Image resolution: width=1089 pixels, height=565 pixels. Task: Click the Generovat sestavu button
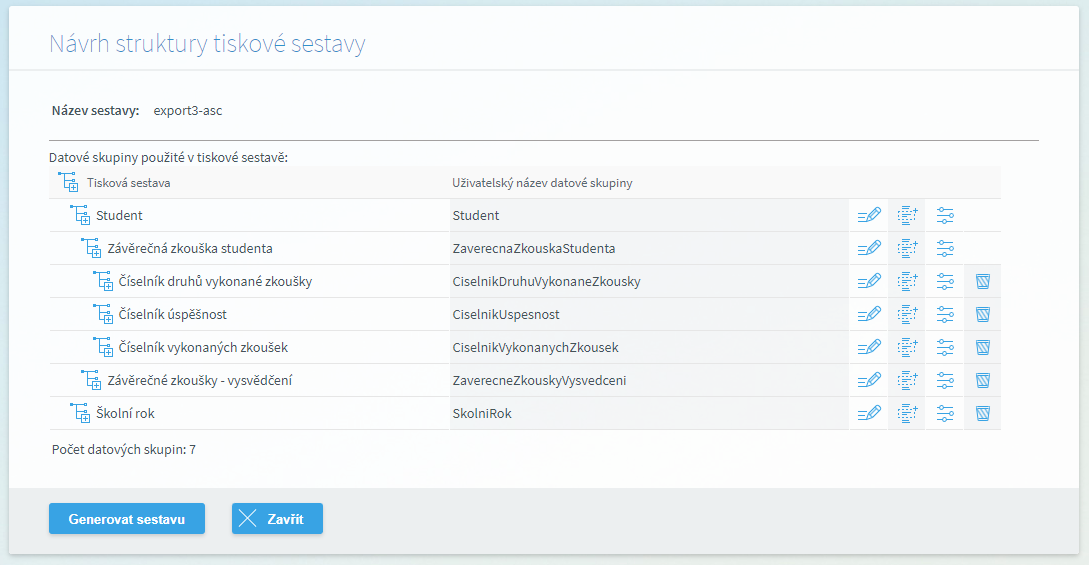pyautogui.click(x=126, y=518)
